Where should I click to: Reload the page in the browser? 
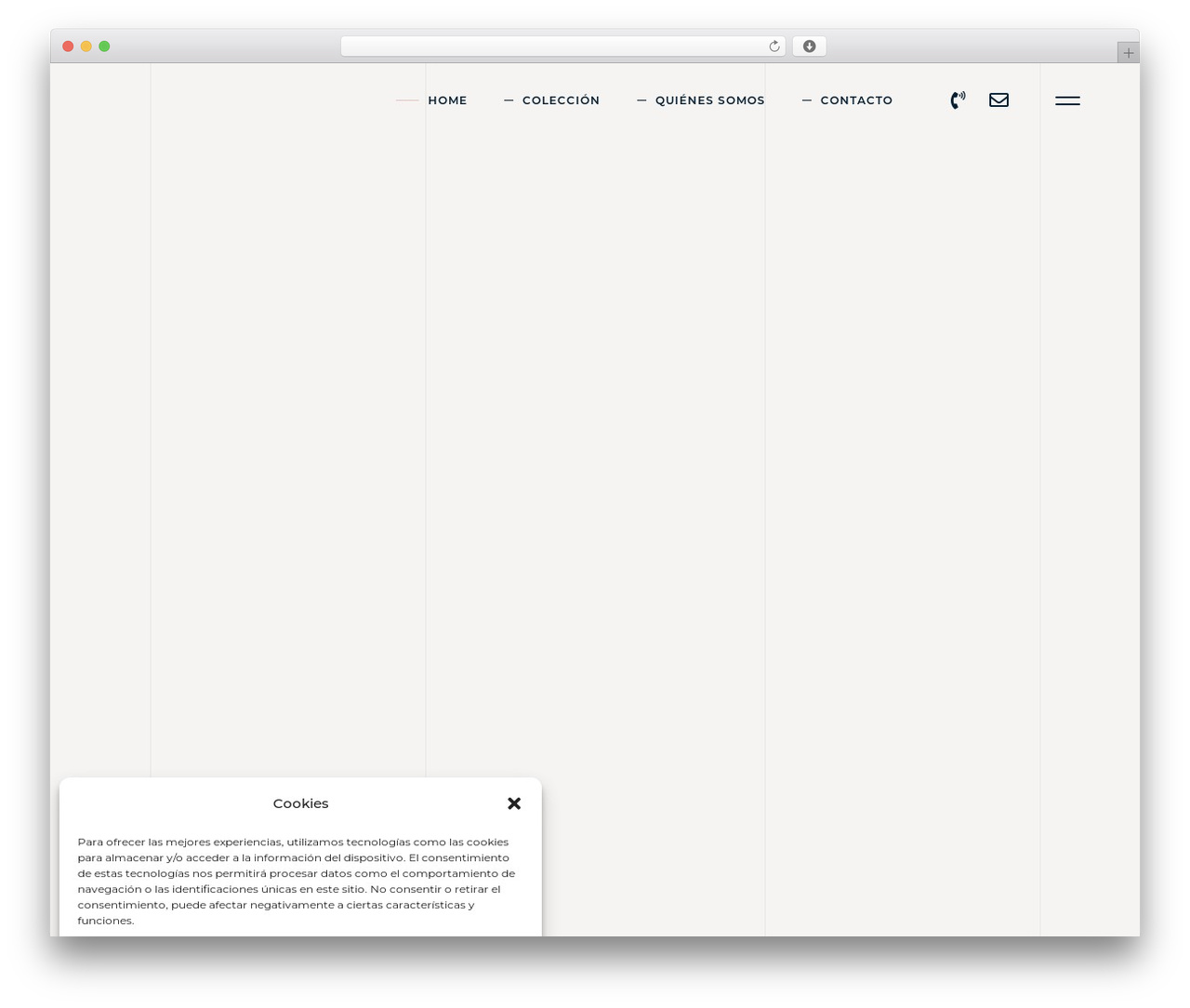point(774,46)
